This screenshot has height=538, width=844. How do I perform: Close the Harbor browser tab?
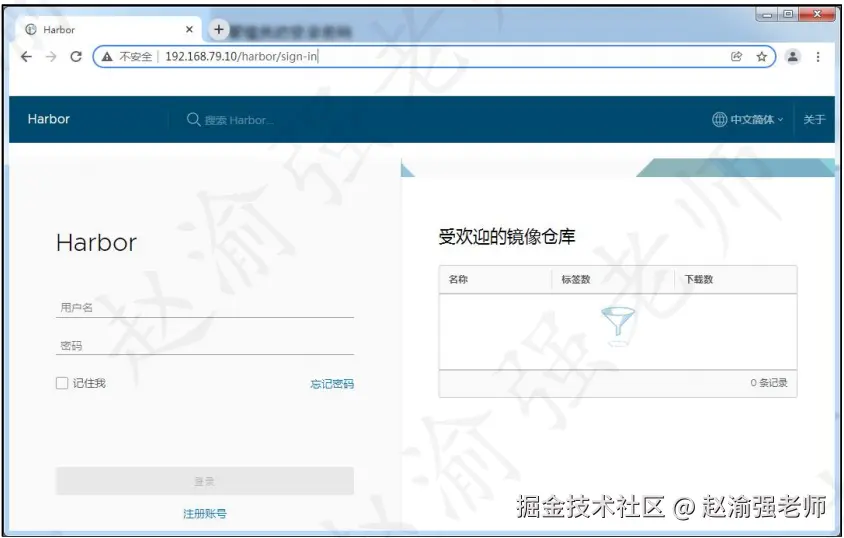pyautogui.click(x=189, y=30)
